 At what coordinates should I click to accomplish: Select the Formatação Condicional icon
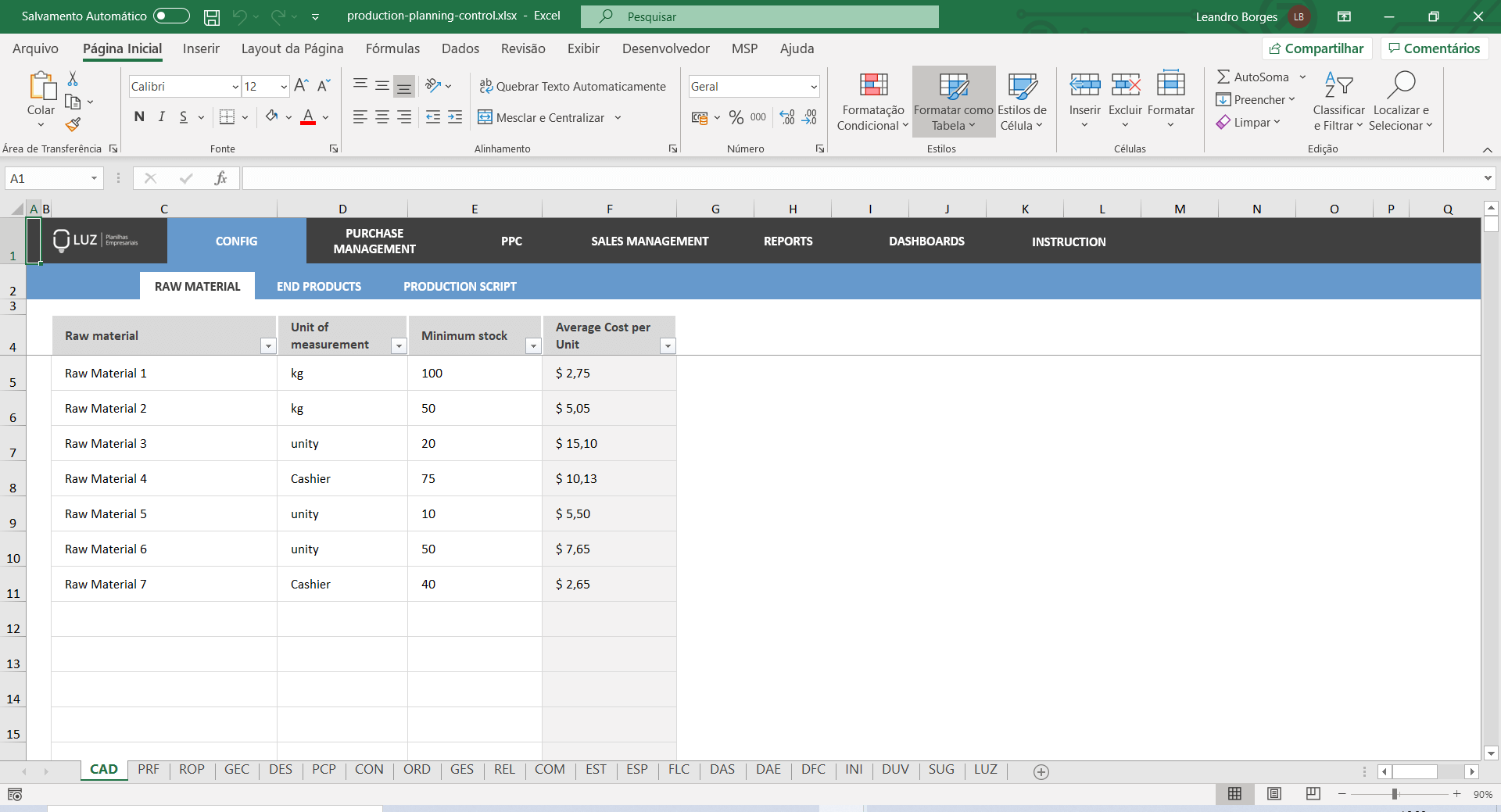pyautogui.click(x=872, y=86)
